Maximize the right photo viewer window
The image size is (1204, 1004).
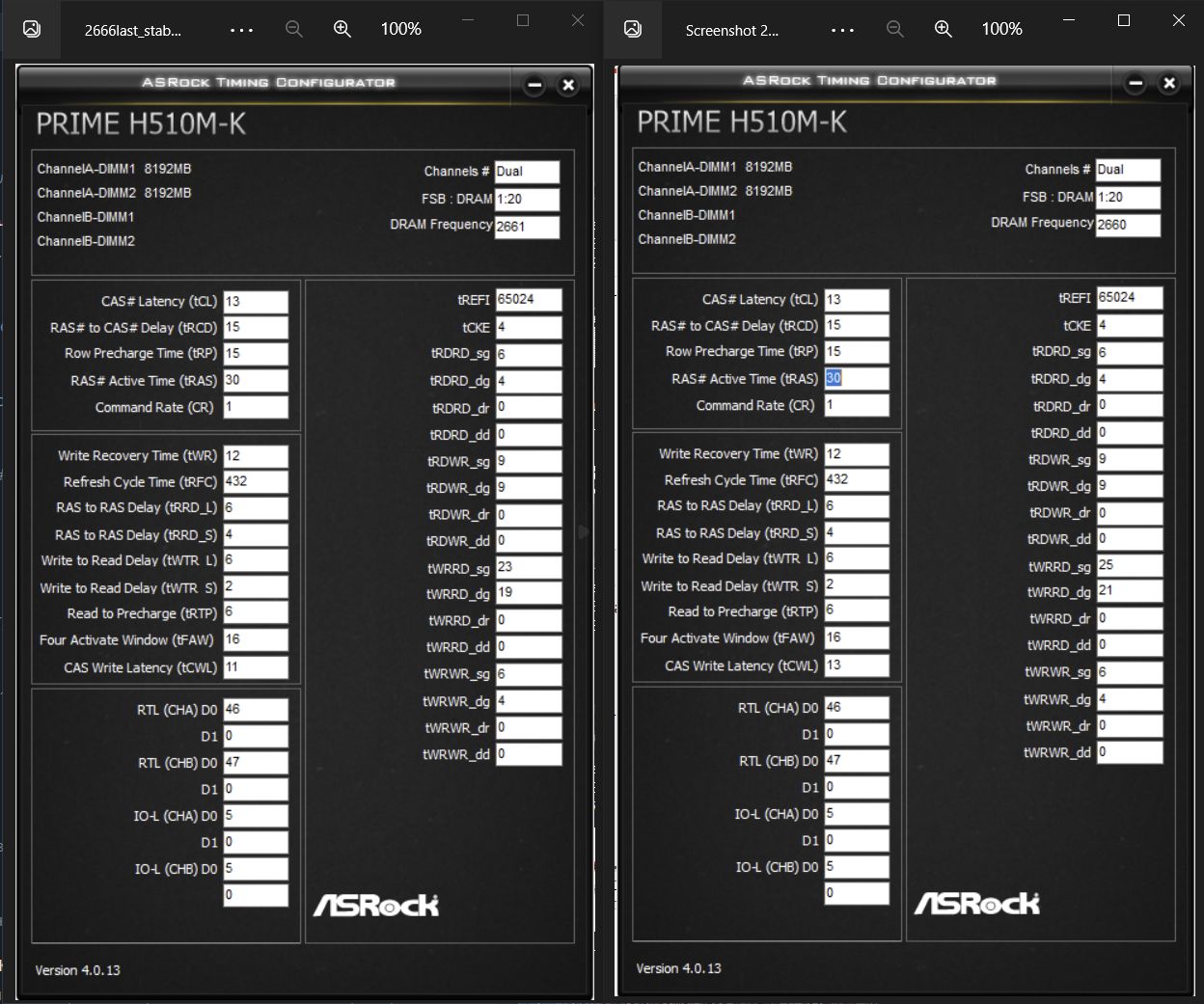point(1124,20)
